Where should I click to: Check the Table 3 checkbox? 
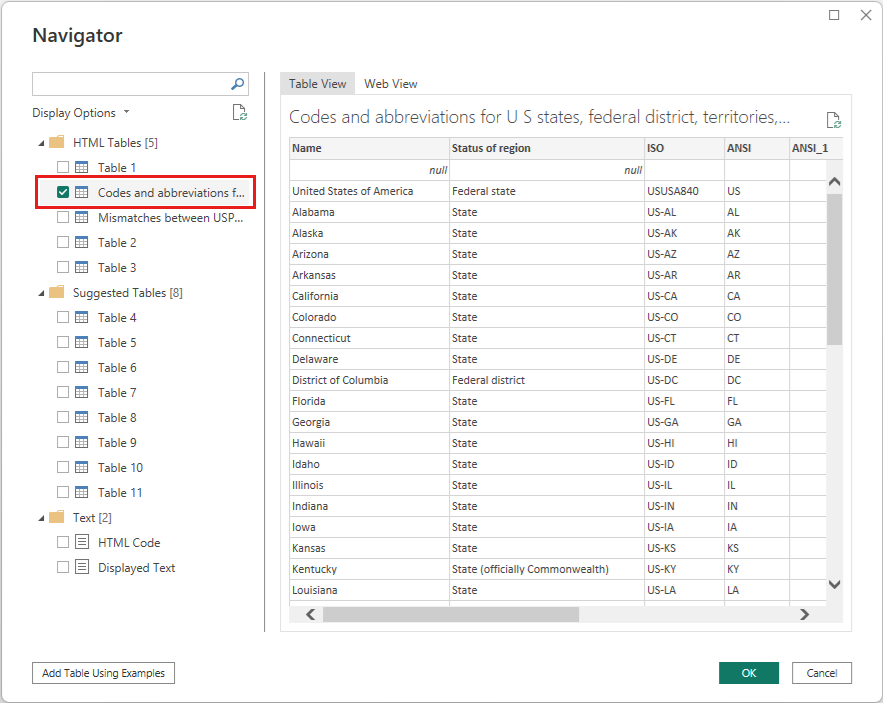63,267
